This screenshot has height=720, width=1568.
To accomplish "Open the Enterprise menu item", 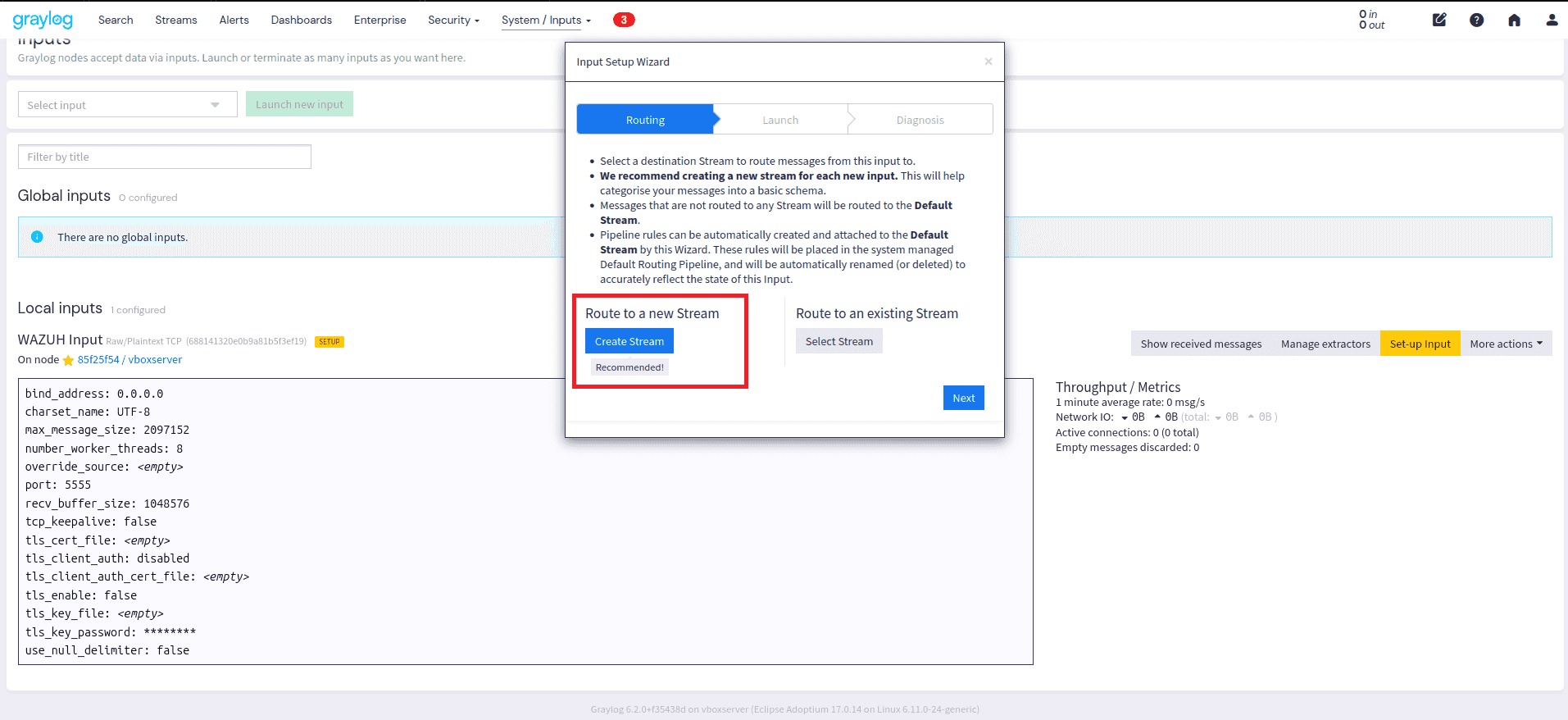I will click(x=380, y=20).
